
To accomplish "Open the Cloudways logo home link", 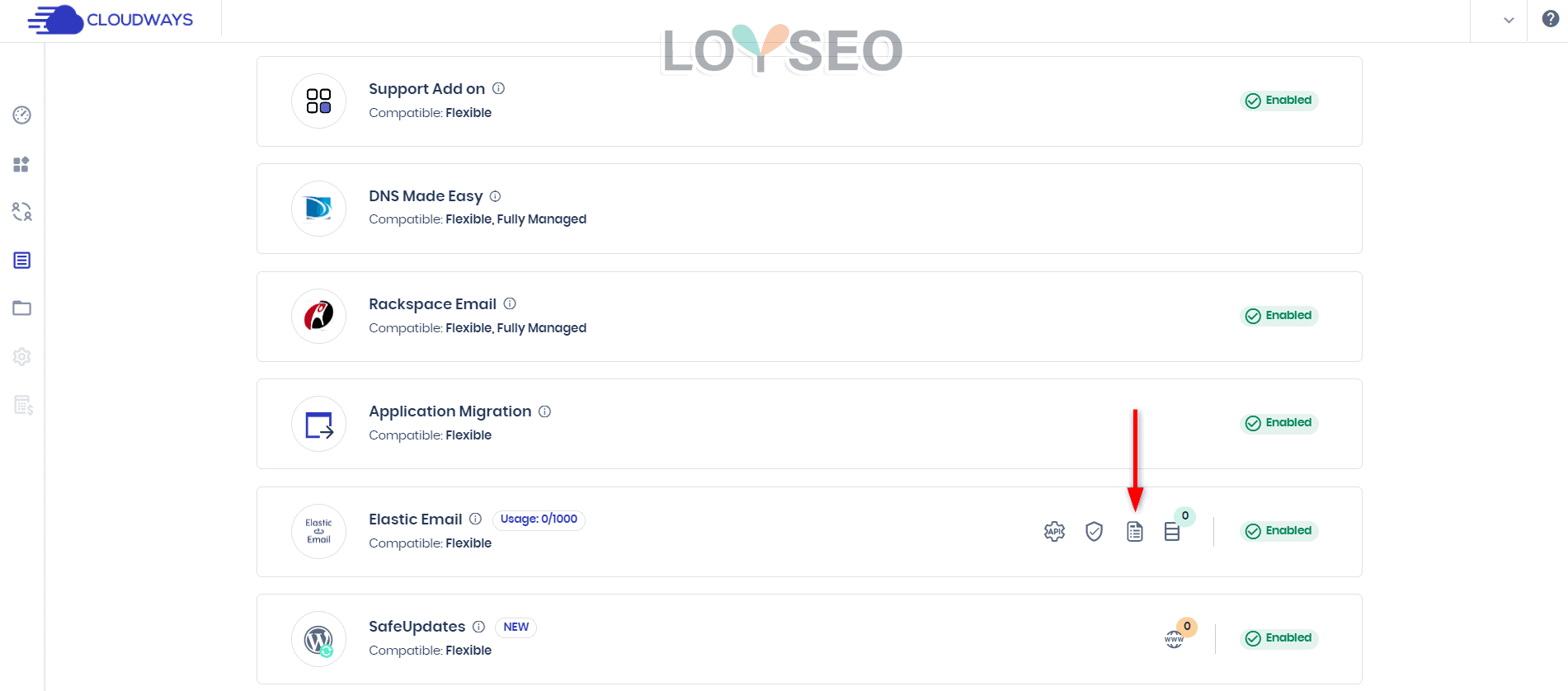I will 111,19.
